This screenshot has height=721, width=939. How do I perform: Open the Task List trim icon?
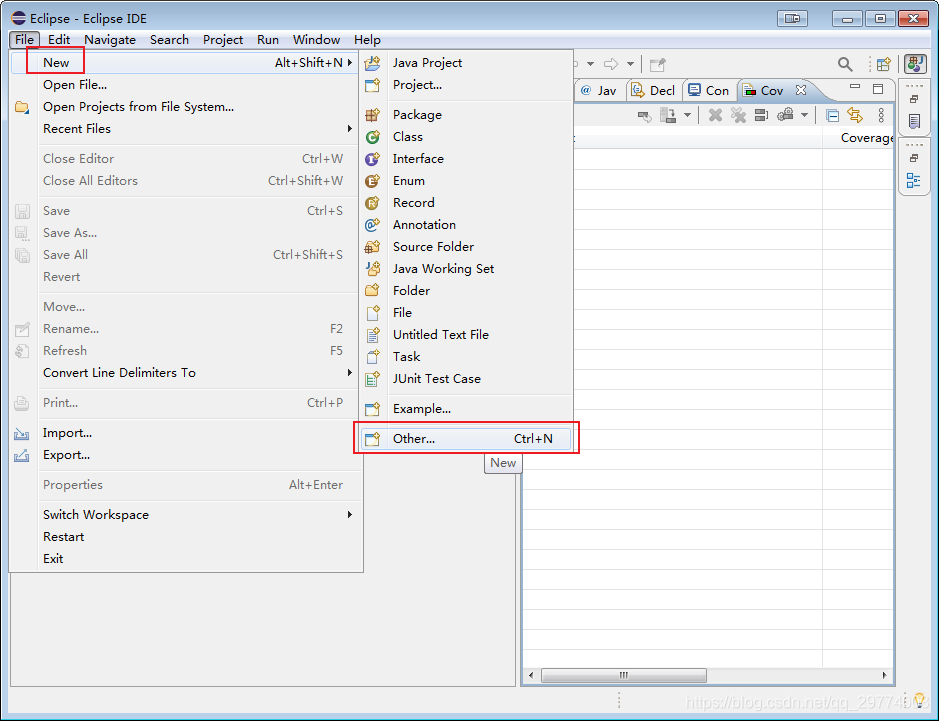914,122
